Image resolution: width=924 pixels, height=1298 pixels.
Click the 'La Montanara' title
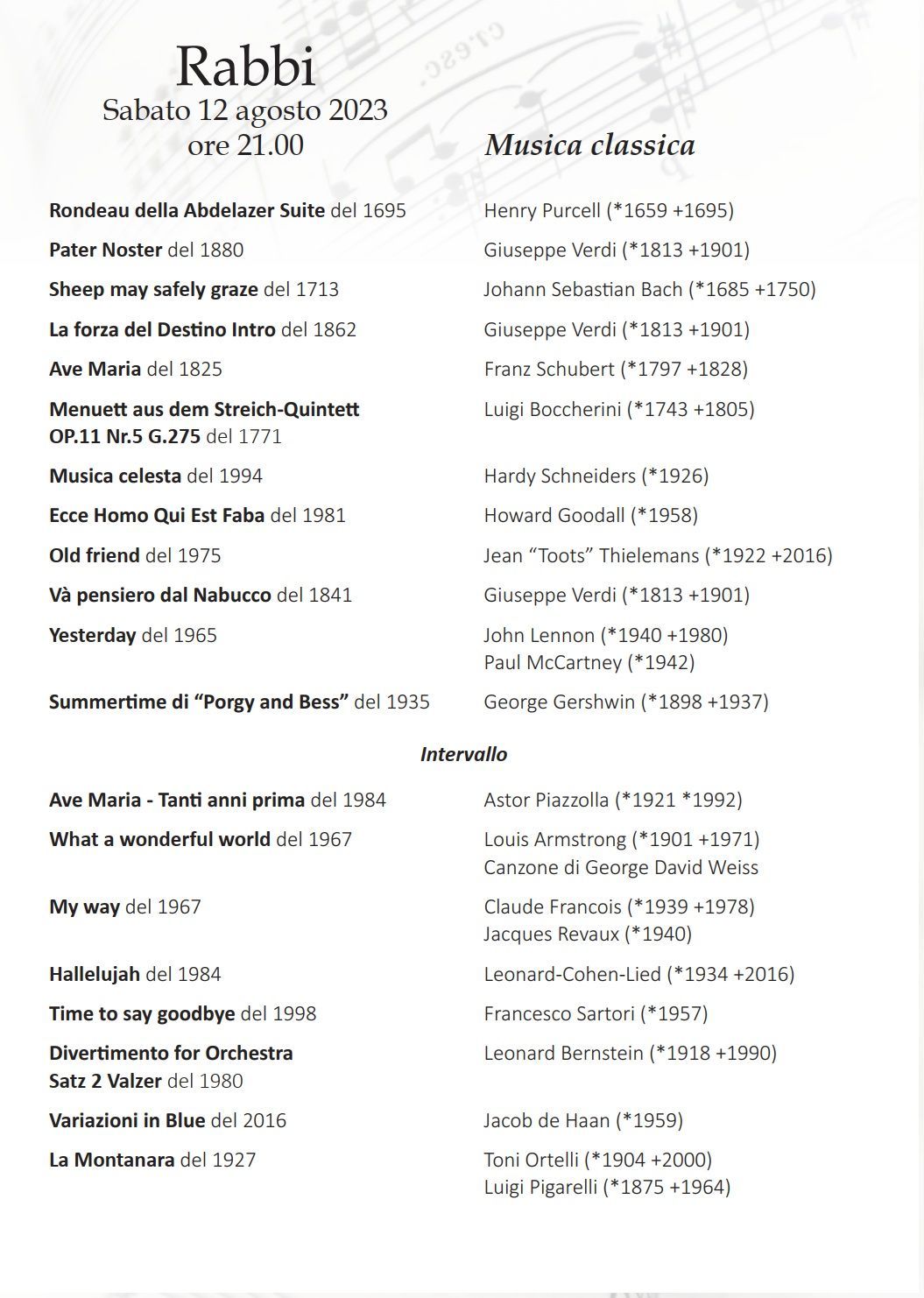pos(112,1160)
